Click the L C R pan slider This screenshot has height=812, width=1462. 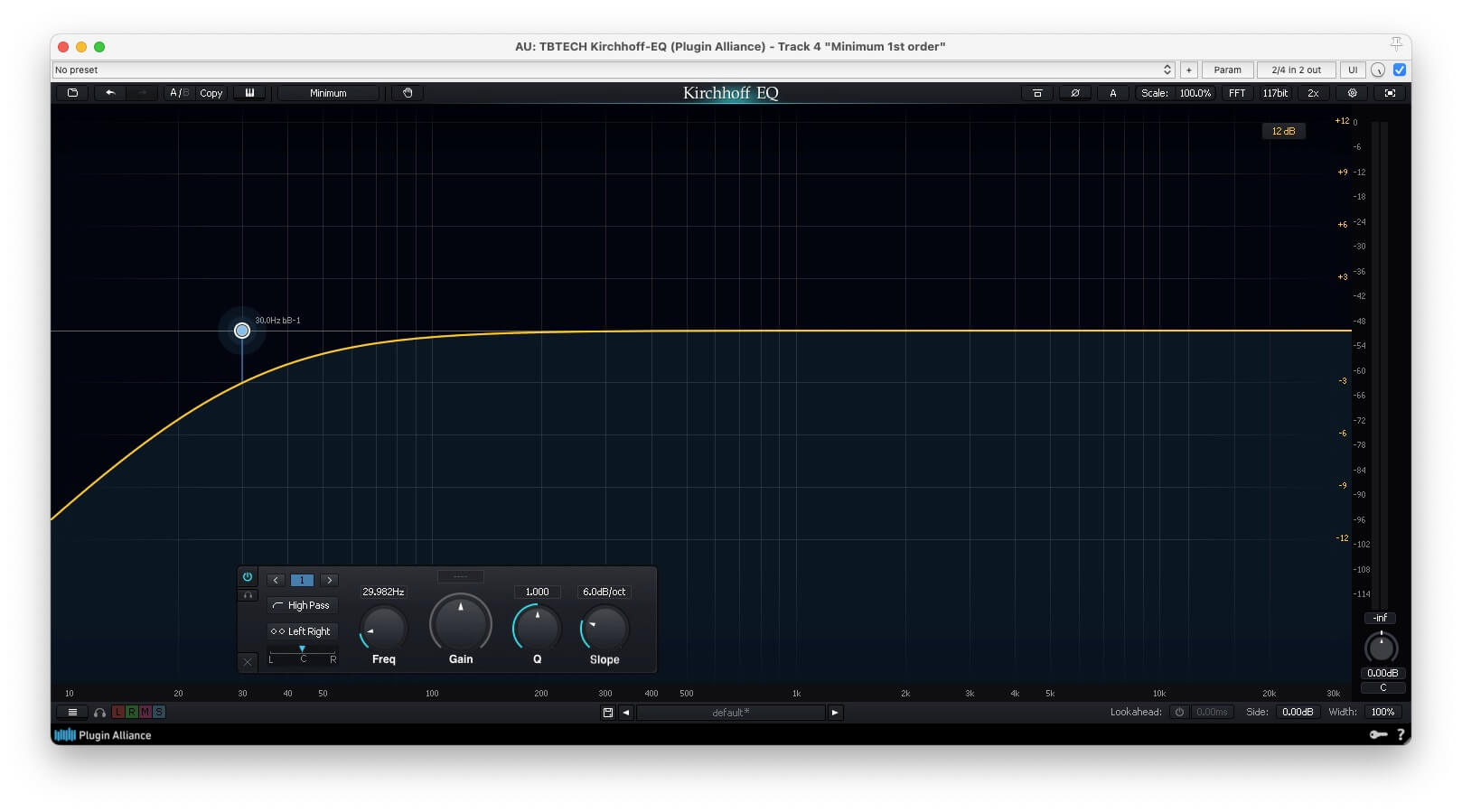click(x=302, y=651)
